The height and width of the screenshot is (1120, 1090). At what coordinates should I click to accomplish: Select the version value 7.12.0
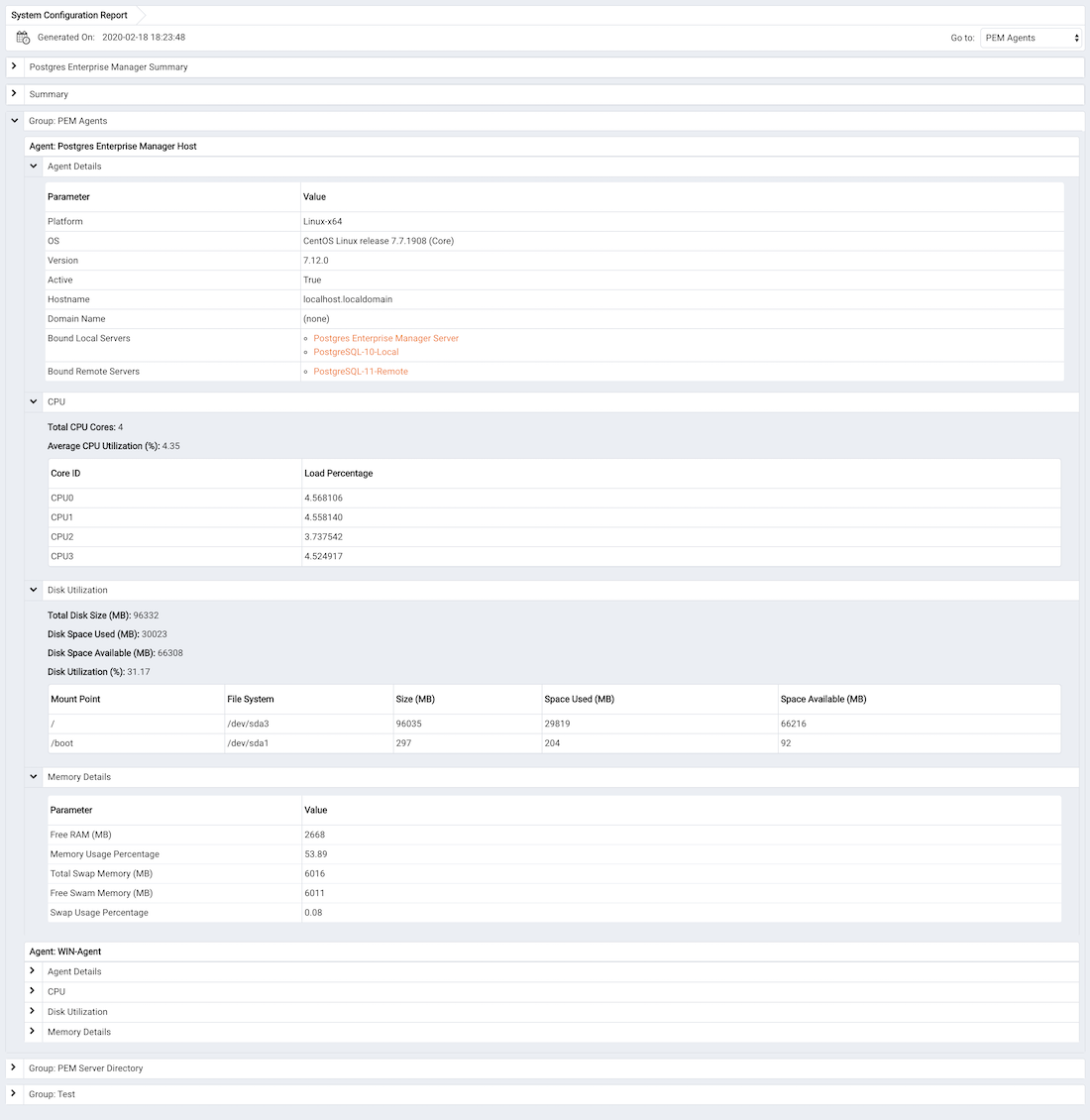coord(316,261)
